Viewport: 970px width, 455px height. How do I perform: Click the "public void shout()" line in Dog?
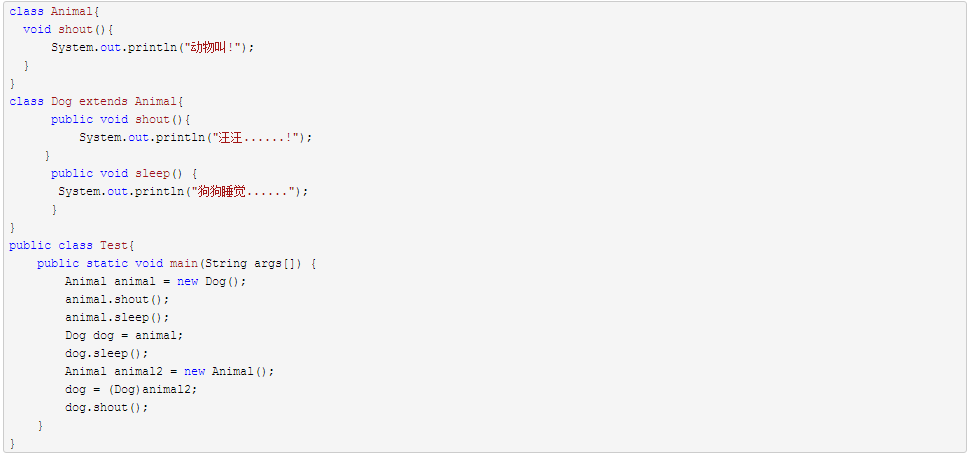tap(120, 119)
